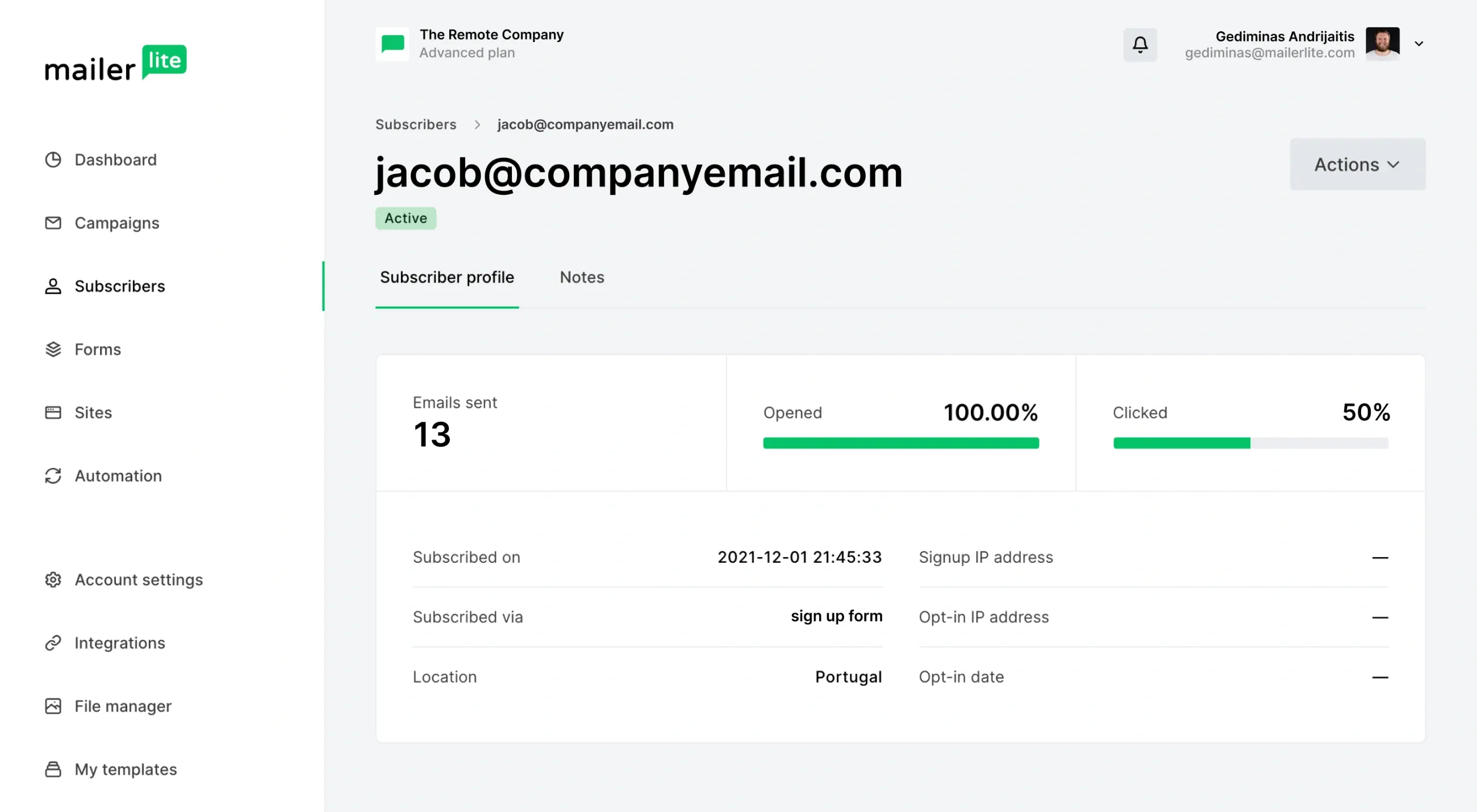The width and height of the screenshot is (1477, 812).
Task: Click the Opened progress bar
Action: tap(901, 443)
